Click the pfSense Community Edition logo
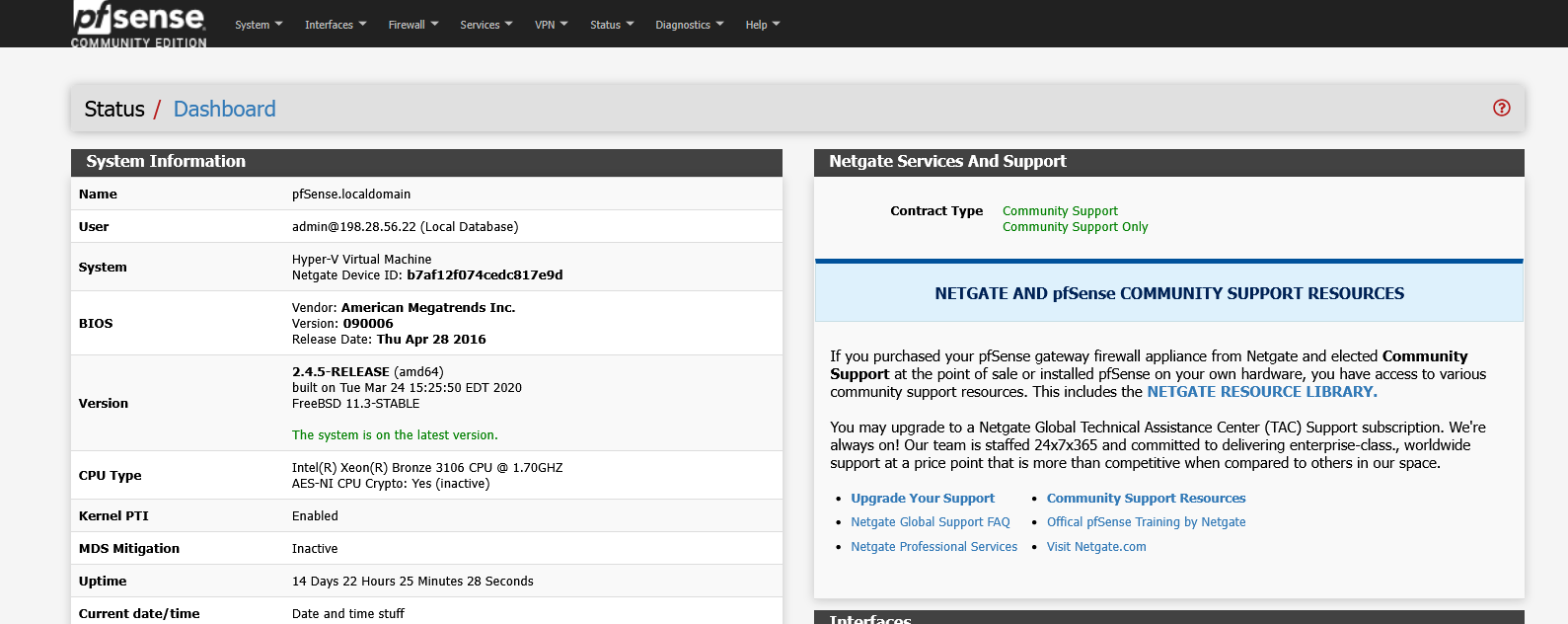 coord(139,24)
